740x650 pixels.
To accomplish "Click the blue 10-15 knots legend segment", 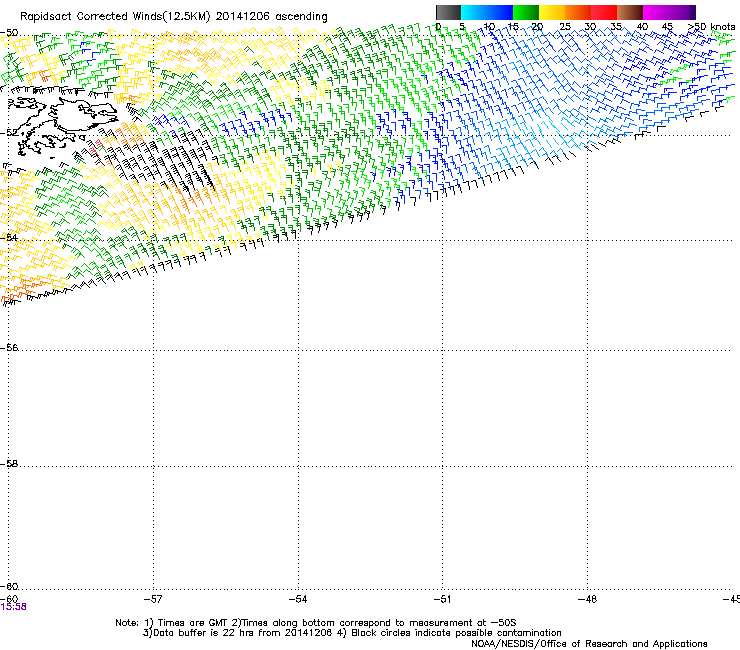I will coord(500,12).
